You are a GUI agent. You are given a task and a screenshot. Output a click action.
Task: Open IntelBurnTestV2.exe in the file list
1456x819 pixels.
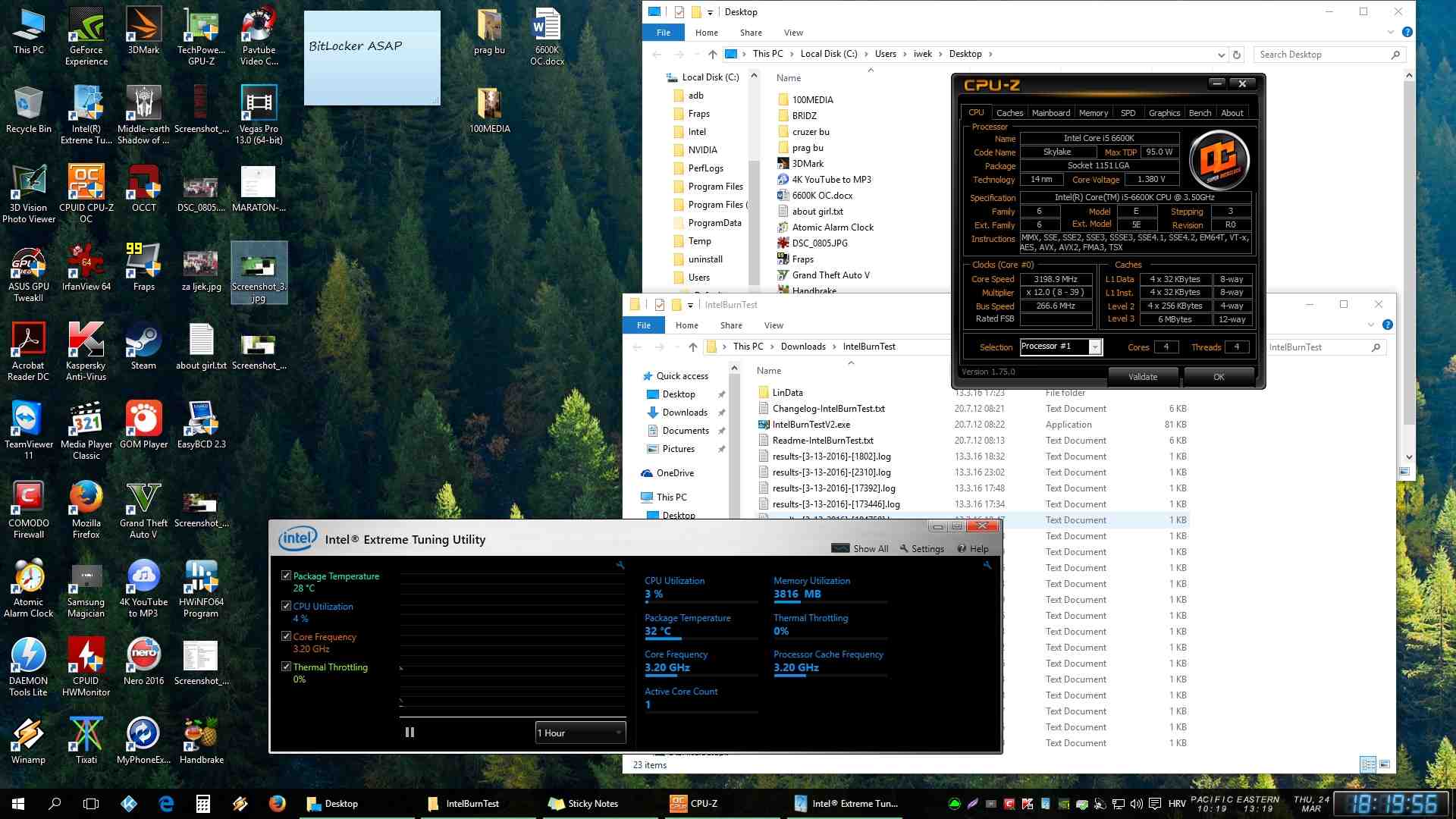811,425
